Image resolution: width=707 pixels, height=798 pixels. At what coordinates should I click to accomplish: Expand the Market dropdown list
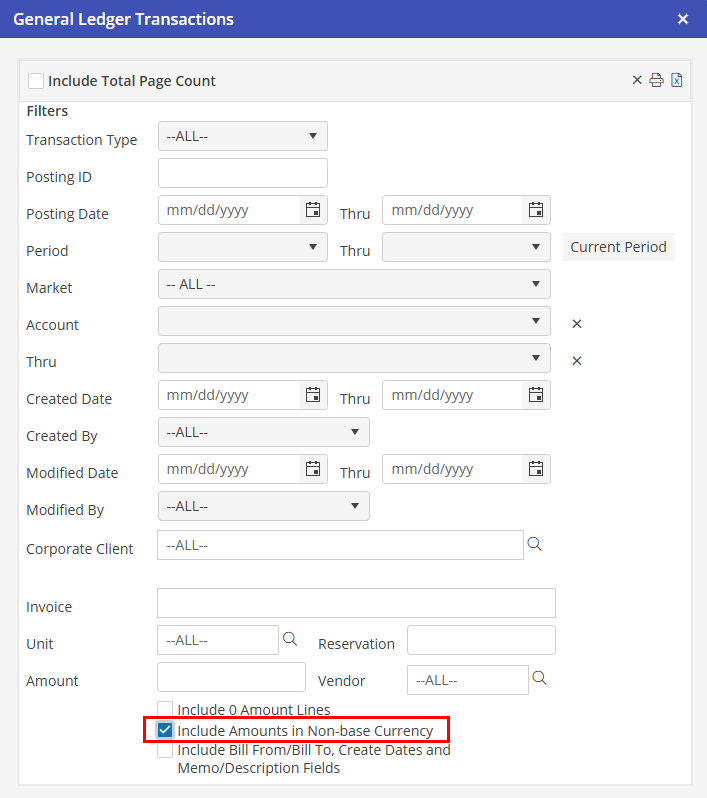pyautogui.click(x=354, y=284)
